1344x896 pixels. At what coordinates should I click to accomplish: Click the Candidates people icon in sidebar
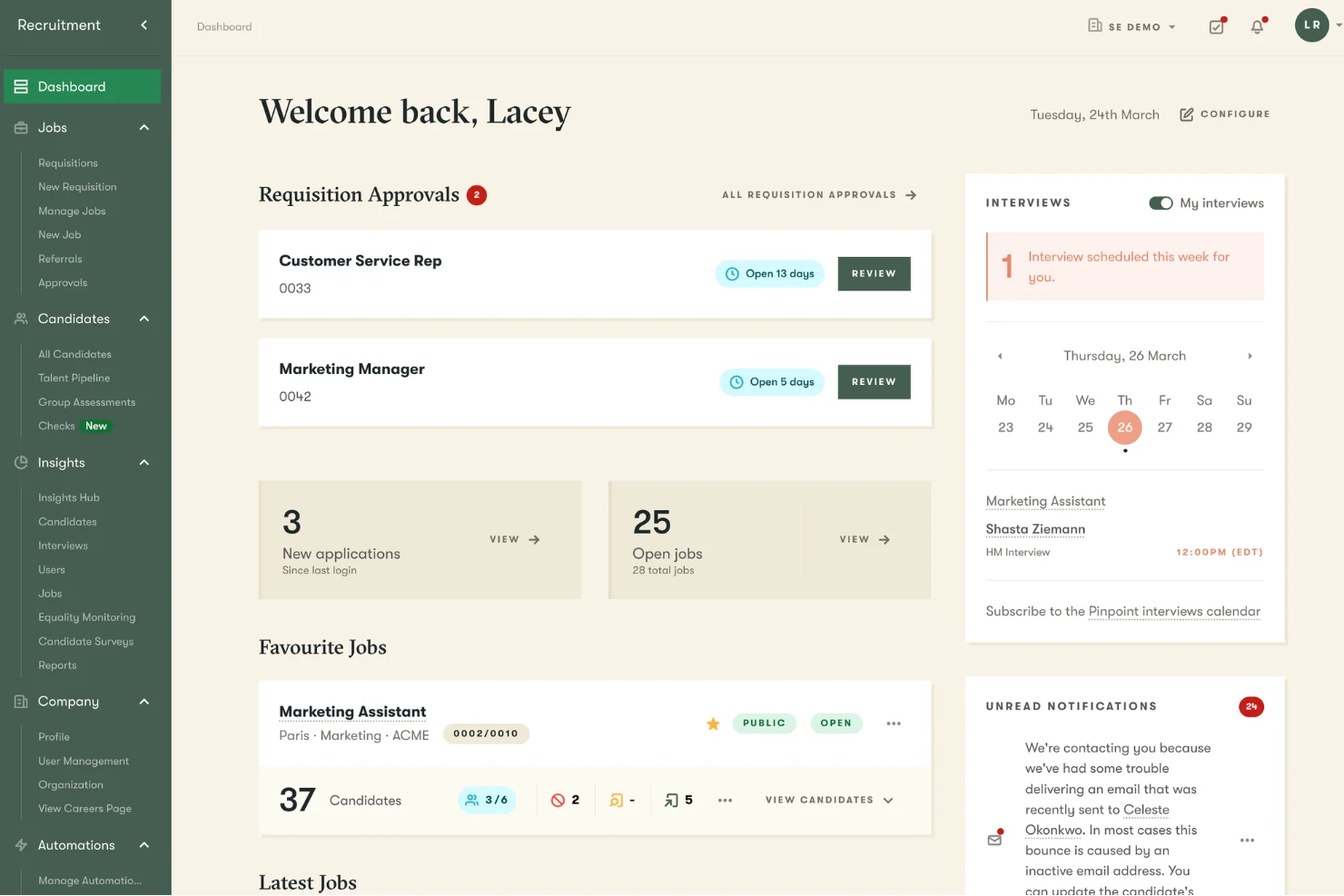click(x=21, y=319)
